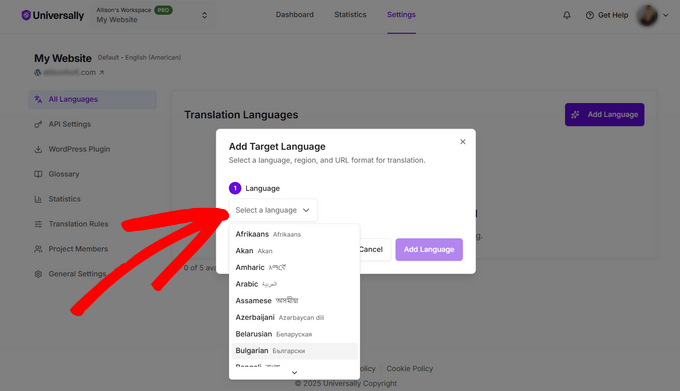Click the Universally logo icon

pyautogui.click(x=26, y=15)
